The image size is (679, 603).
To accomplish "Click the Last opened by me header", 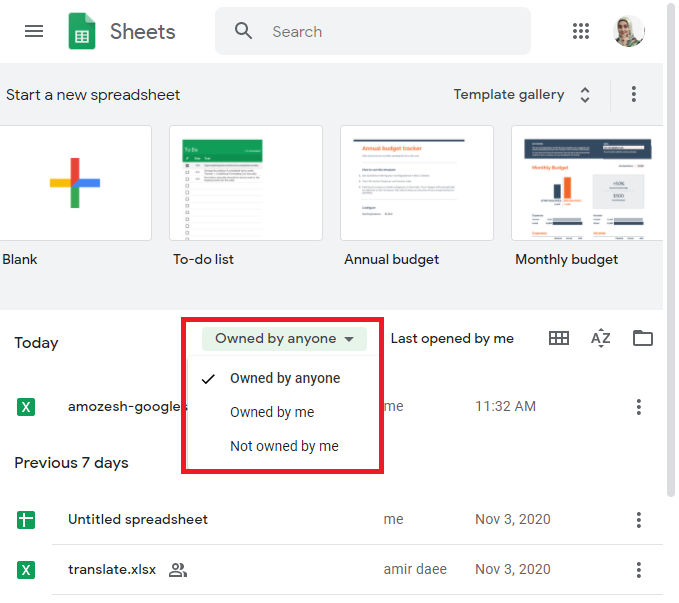I will click(452, 338).
